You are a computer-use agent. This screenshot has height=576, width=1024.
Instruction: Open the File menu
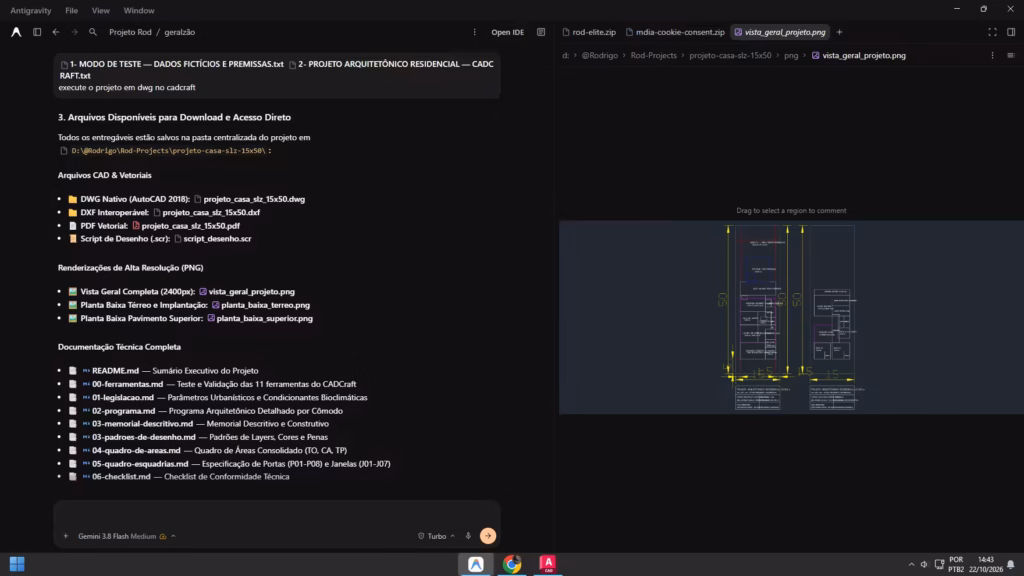pos(71,10)
